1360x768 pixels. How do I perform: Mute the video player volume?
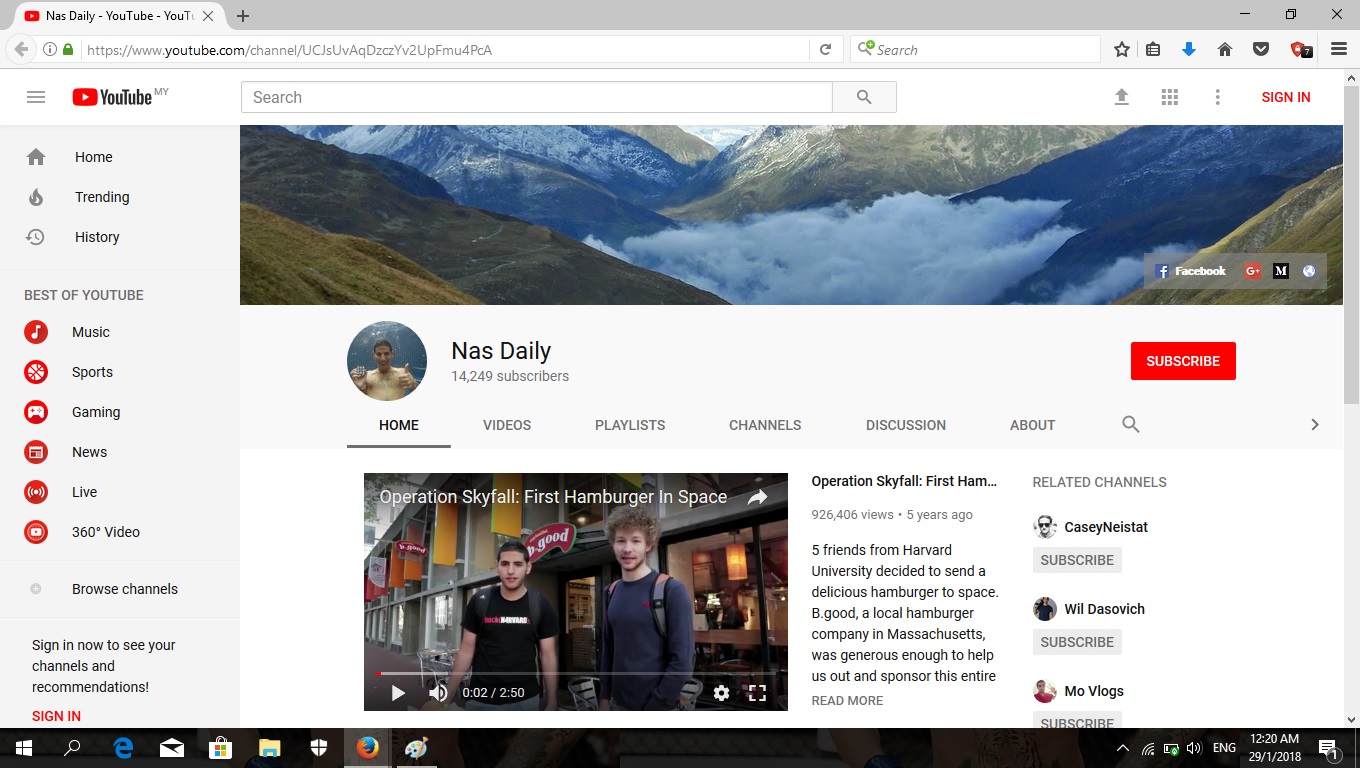pos(438,692)
